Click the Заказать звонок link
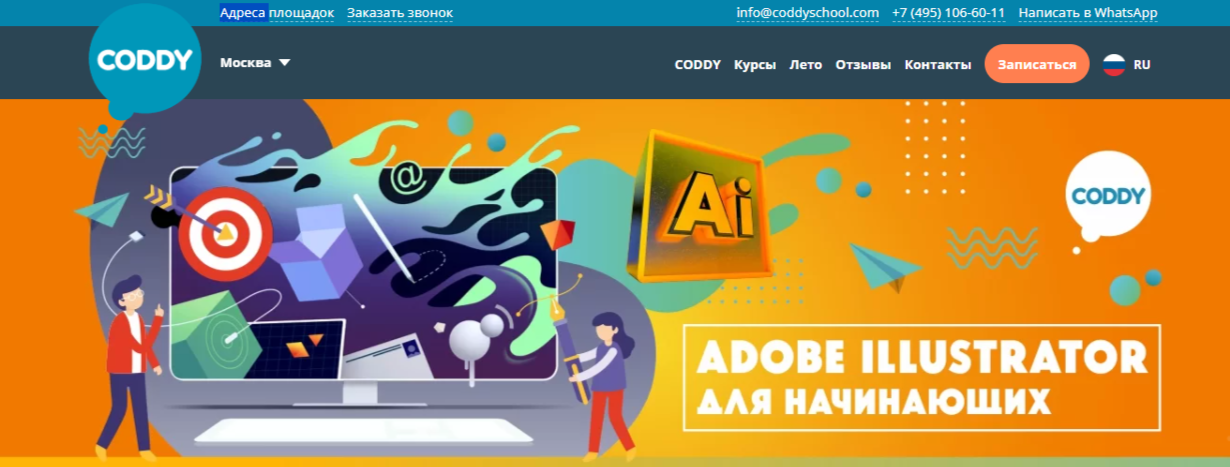This screenshot has width=1230, height=467. [x=399, y=13]
